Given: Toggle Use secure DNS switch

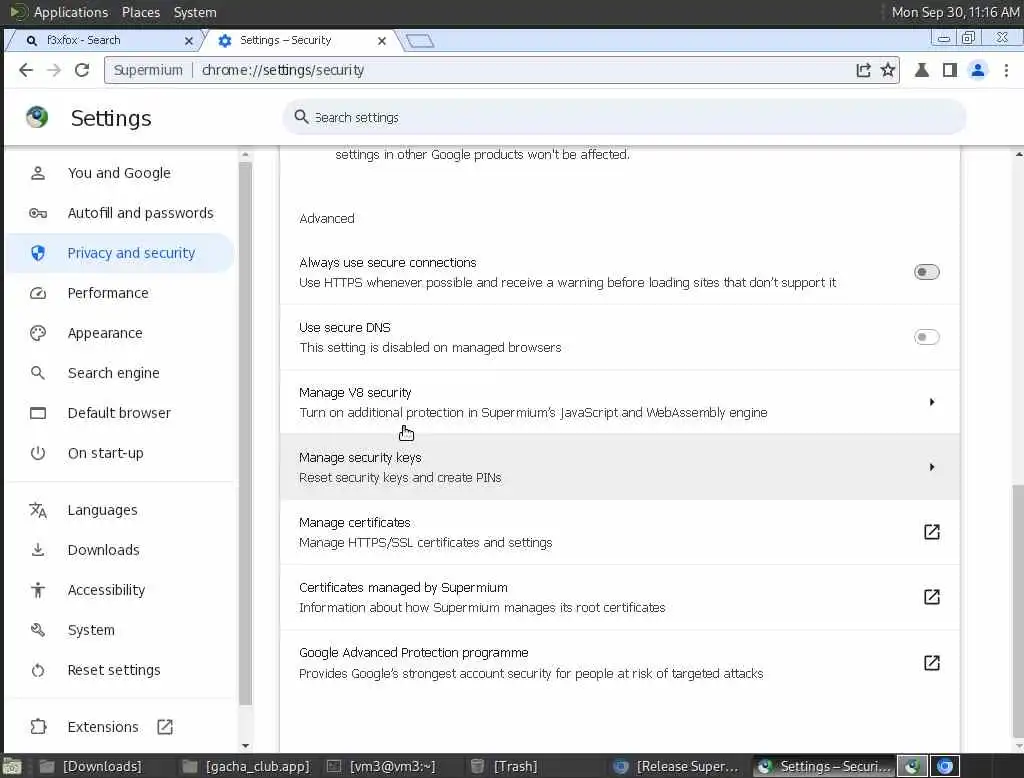Looking at the screenshot, I should coord(927,337).
